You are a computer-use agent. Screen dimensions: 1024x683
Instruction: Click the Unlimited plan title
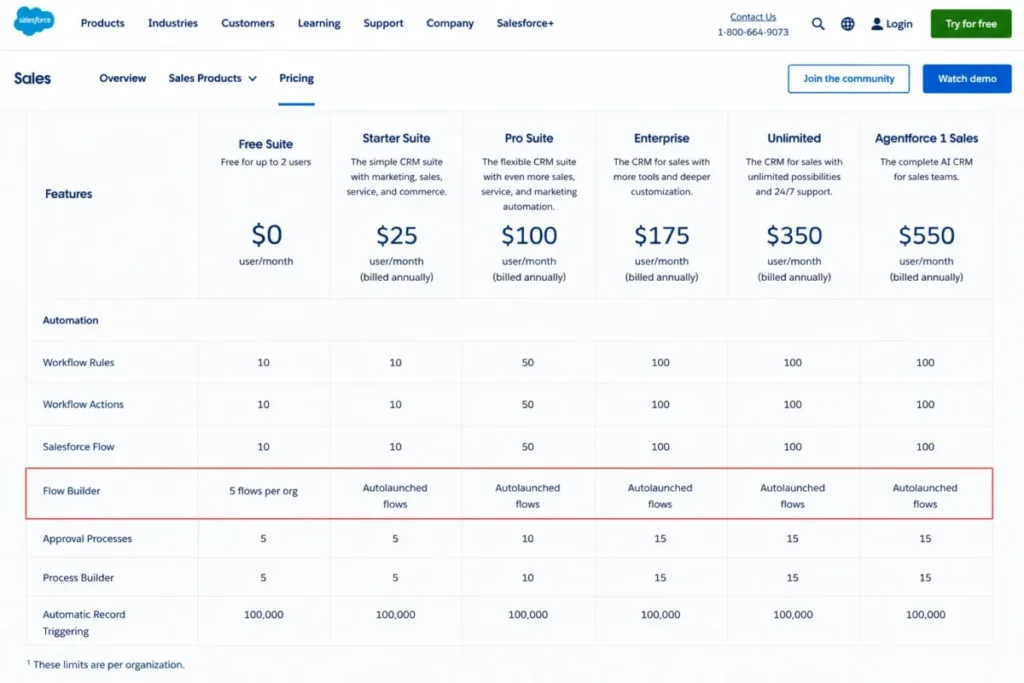793,138
